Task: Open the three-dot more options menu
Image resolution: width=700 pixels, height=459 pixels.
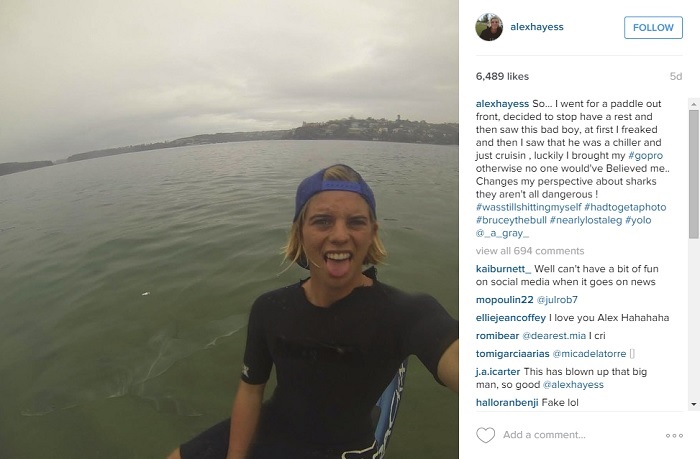Action: pyautogui.click(x=674, y=435)
